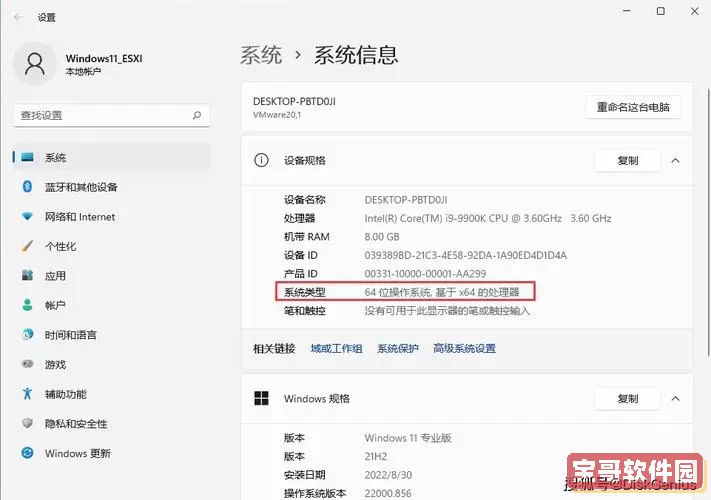The height and width of the screenshot is (500, 711).
Task: Click the Windows logo icon beside Windows 规格
Action: click(261, 398)
